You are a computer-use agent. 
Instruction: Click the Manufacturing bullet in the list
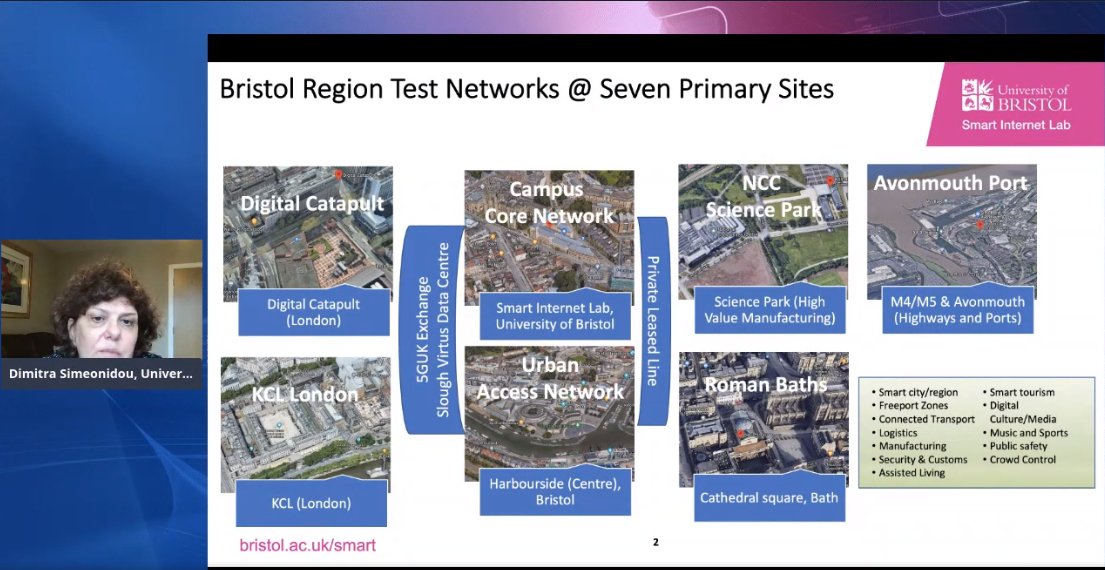[908, 446]
